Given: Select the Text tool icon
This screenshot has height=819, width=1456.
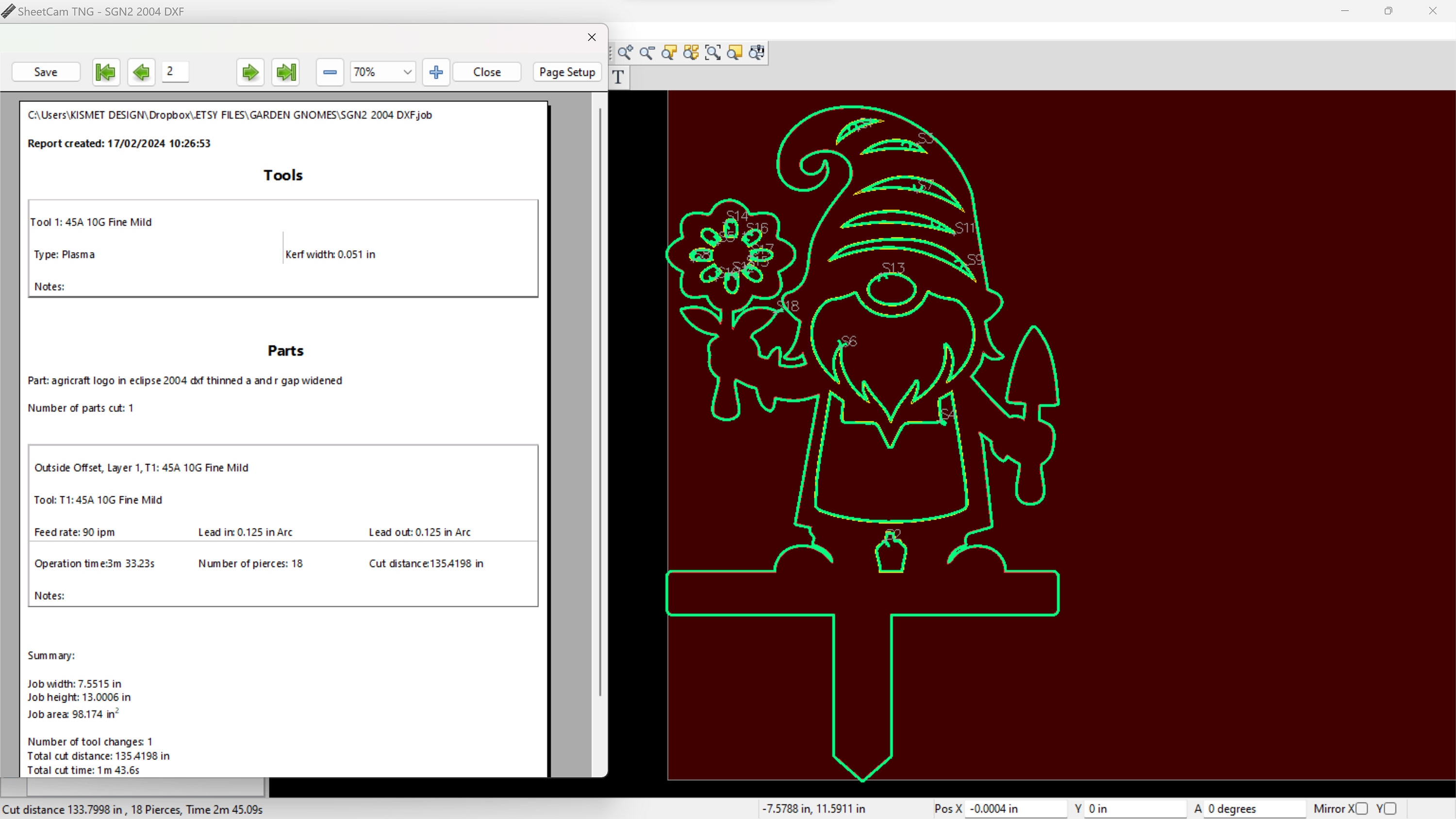Looking at the screenshot, I should point(618,78).
